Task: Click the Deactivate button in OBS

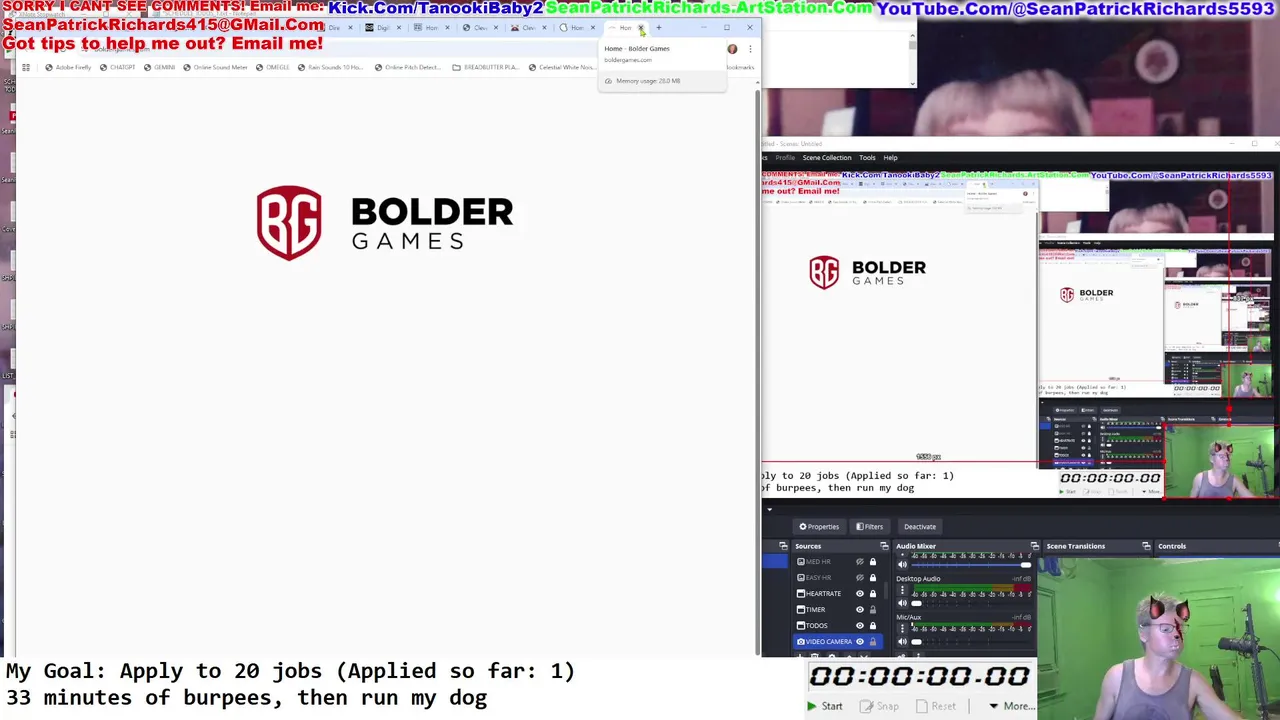Action: tap(920, 527)
